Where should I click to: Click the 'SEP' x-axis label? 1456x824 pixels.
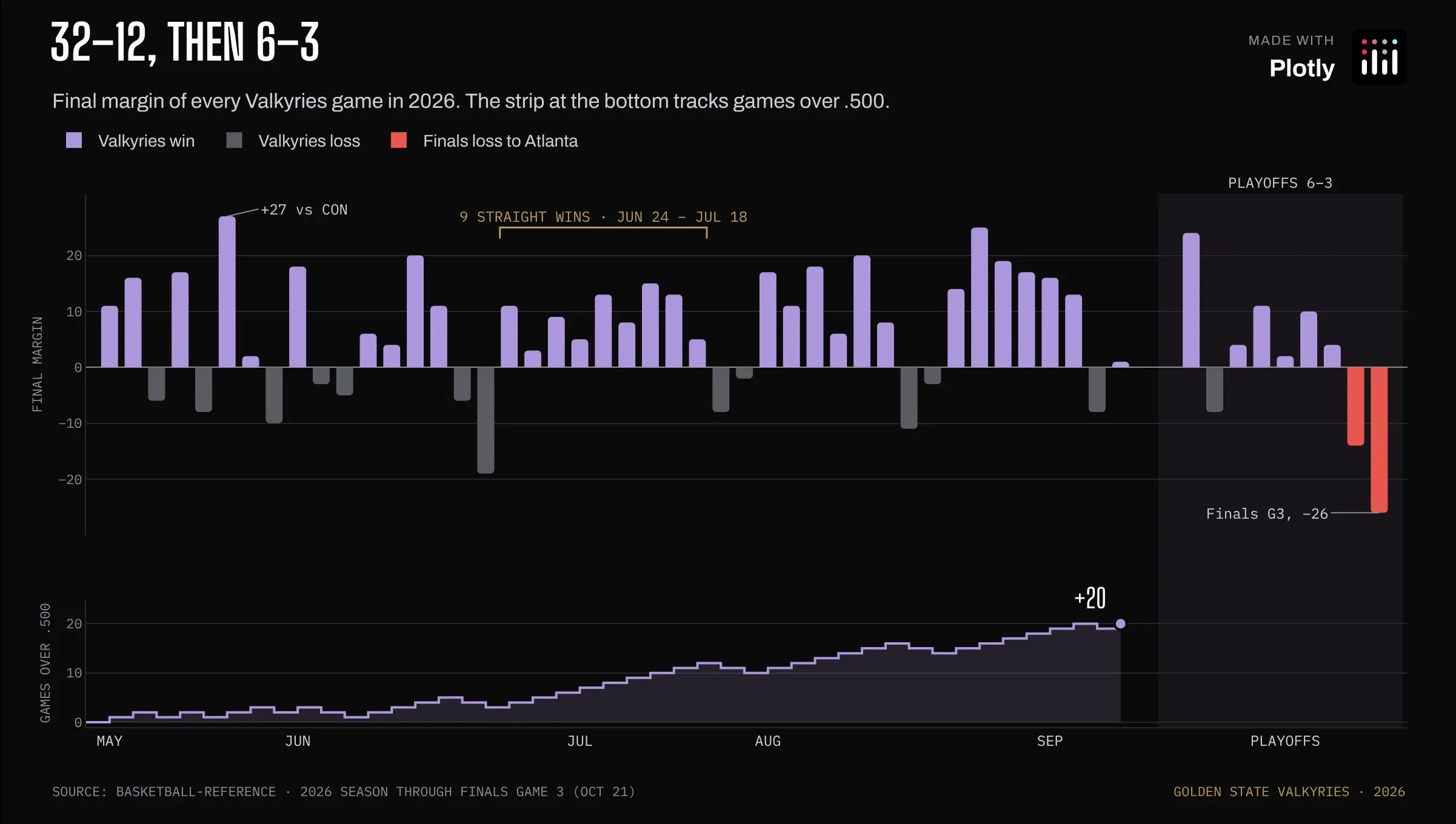[x=1049, y=741]
